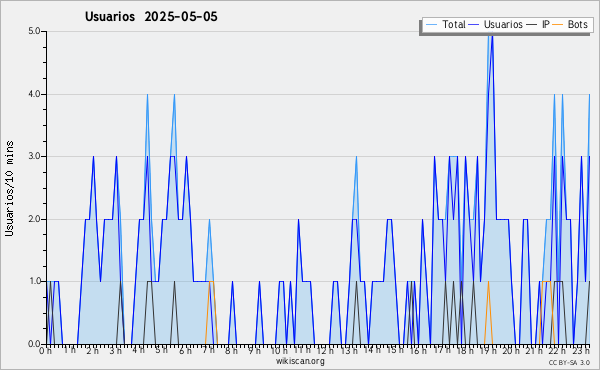
Task: Click the '5.0' y-axis tick label
Action: coord(34,31)
